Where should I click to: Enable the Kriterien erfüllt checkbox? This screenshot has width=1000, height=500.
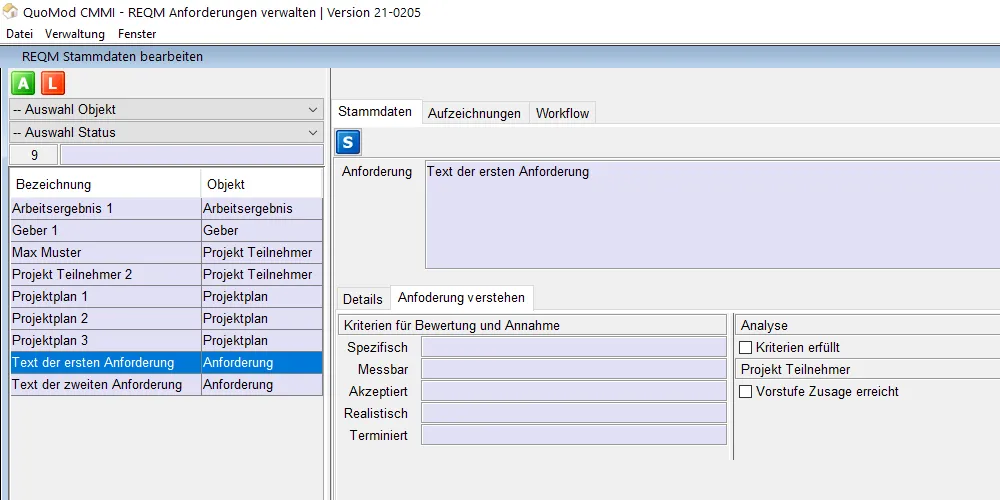coord(745,347)
